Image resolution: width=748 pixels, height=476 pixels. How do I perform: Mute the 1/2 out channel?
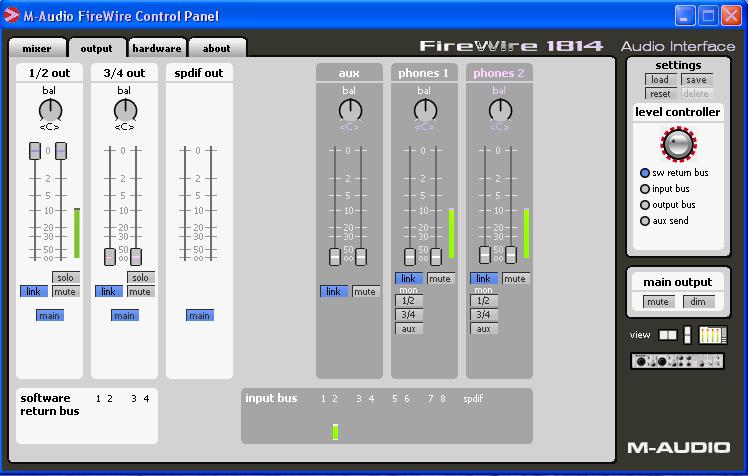[x=66, y=291]
